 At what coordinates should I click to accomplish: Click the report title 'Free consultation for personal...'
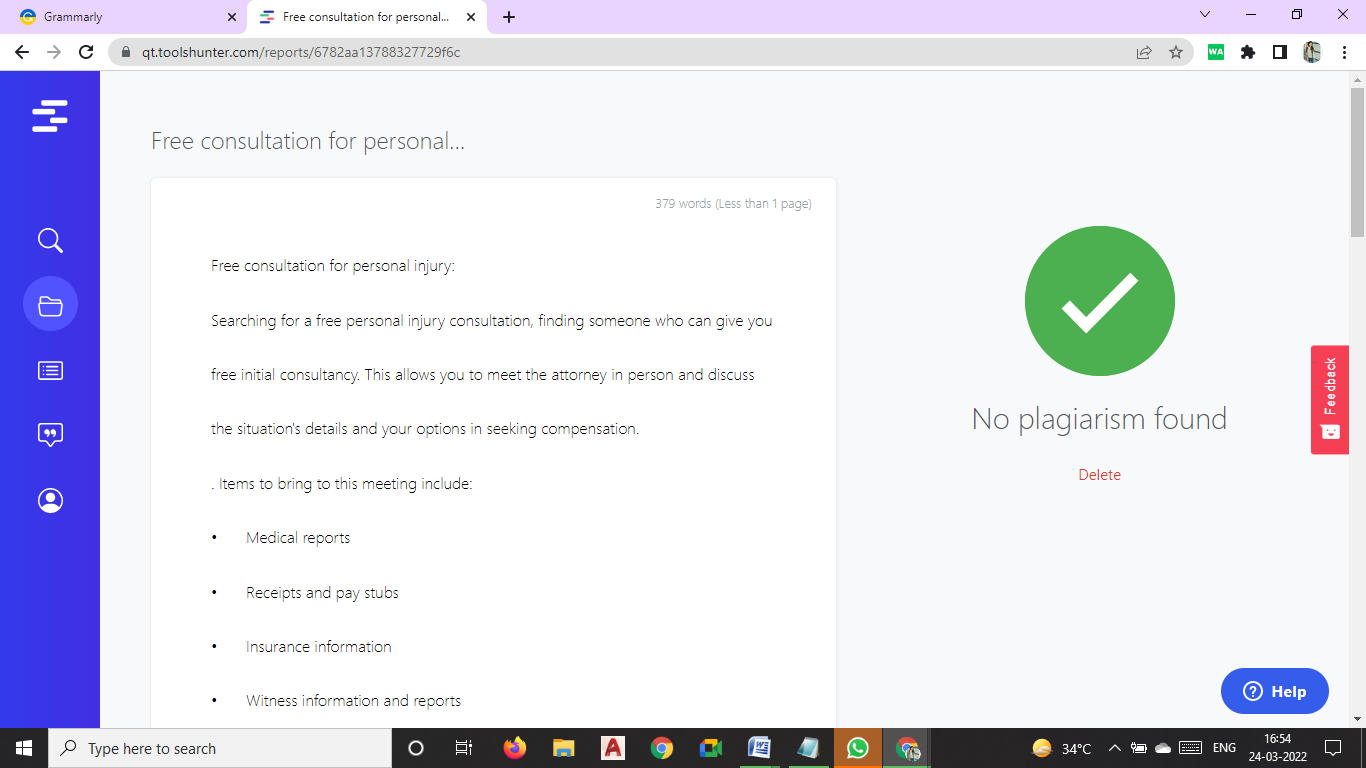(x=308, y=141)
